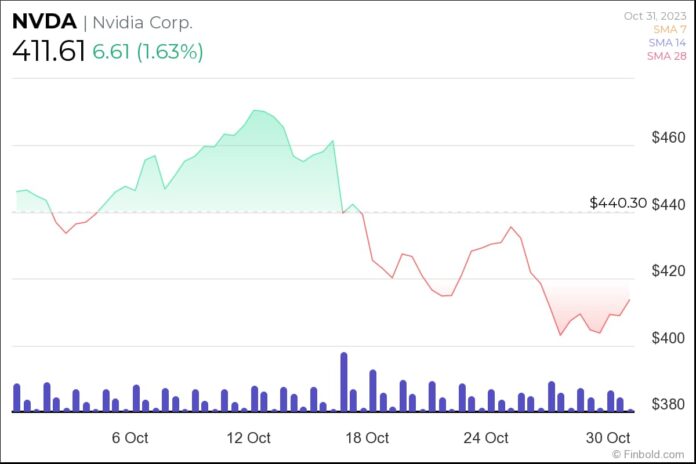Click the Nvidia Corp. company name

pos(141,22)
